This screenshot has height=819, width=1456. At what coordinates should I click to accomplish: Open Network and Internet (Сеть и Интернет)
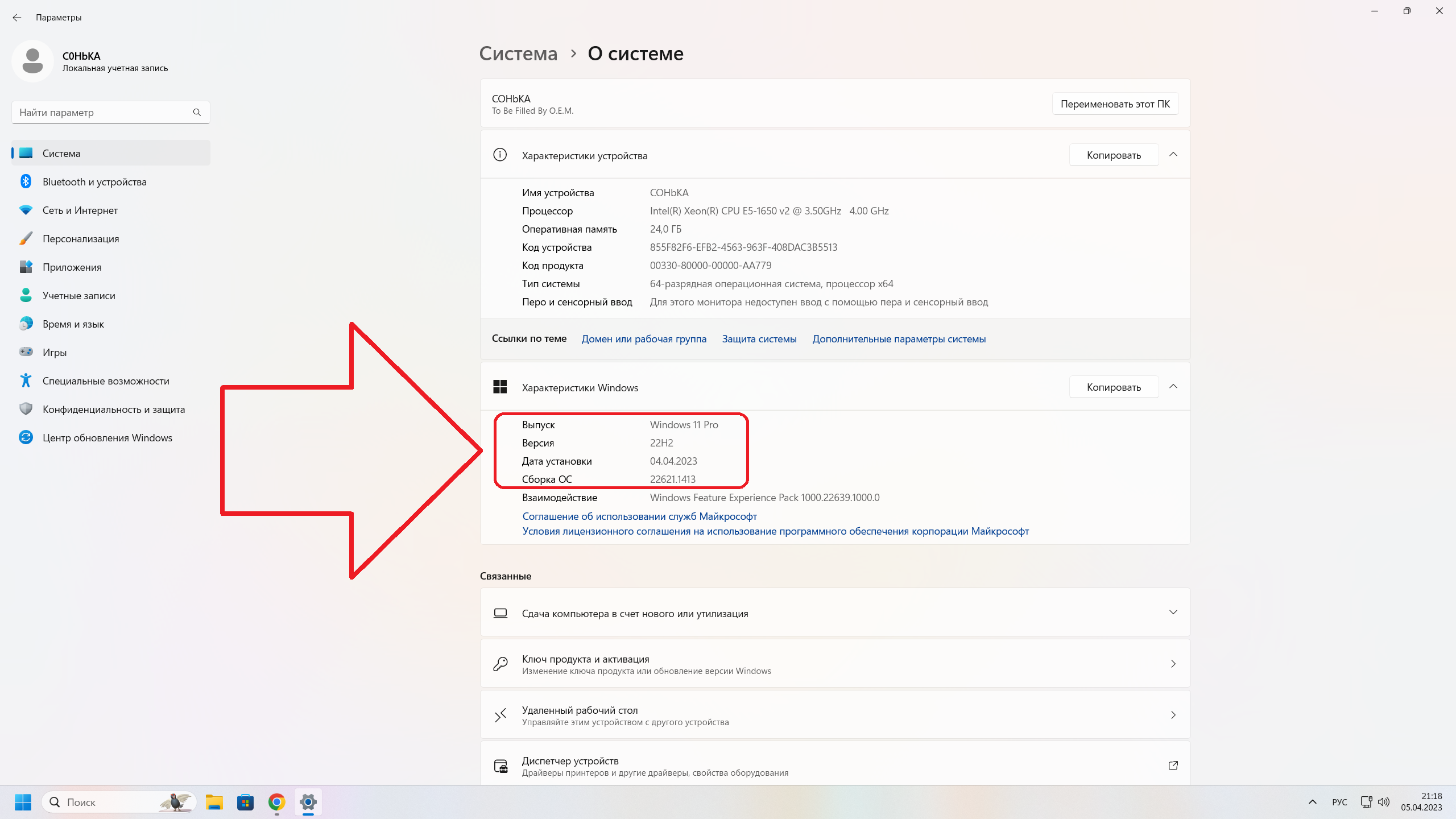pos(80,210)
